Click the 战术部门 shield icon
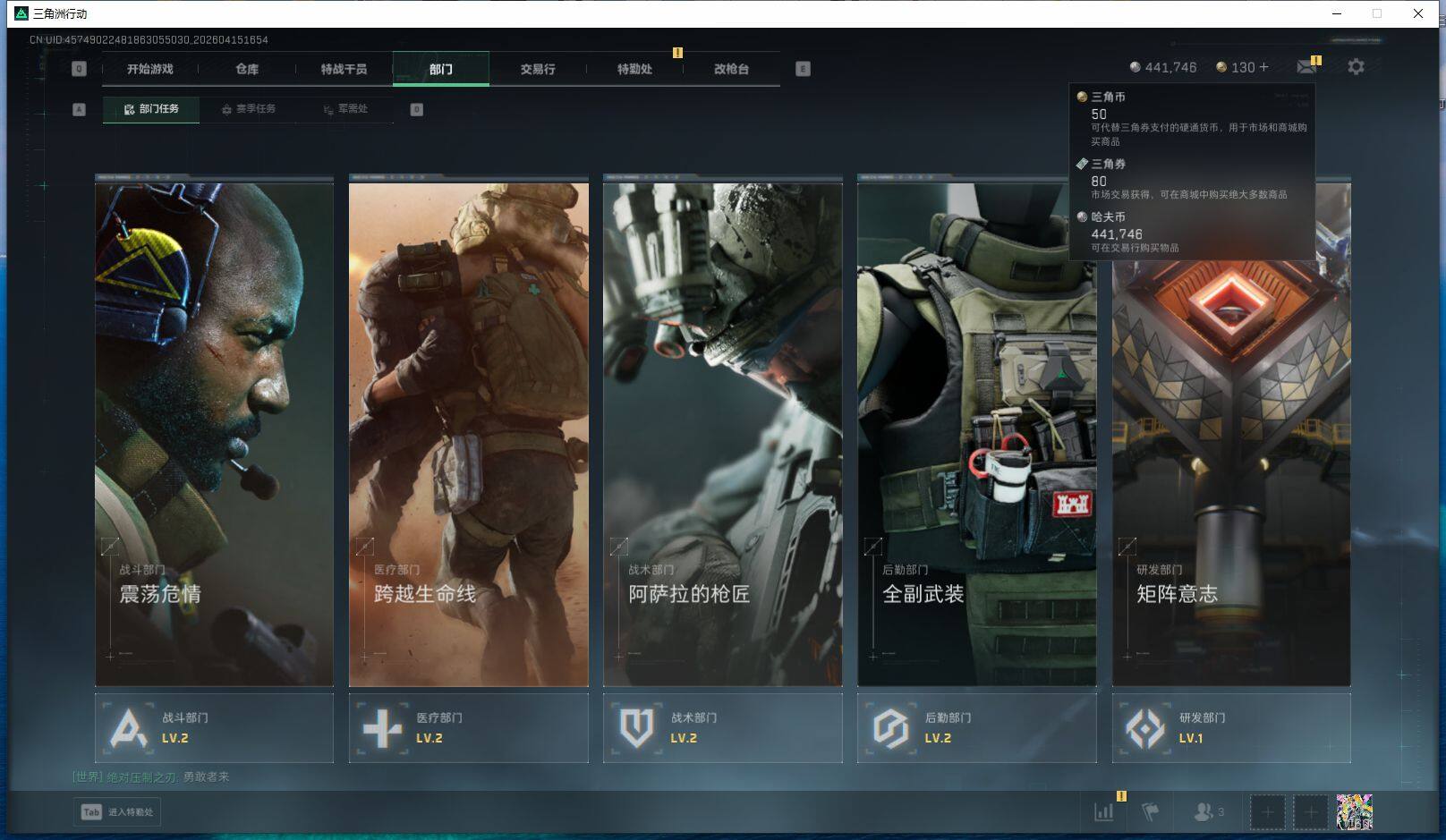 [x=636, y=728]
